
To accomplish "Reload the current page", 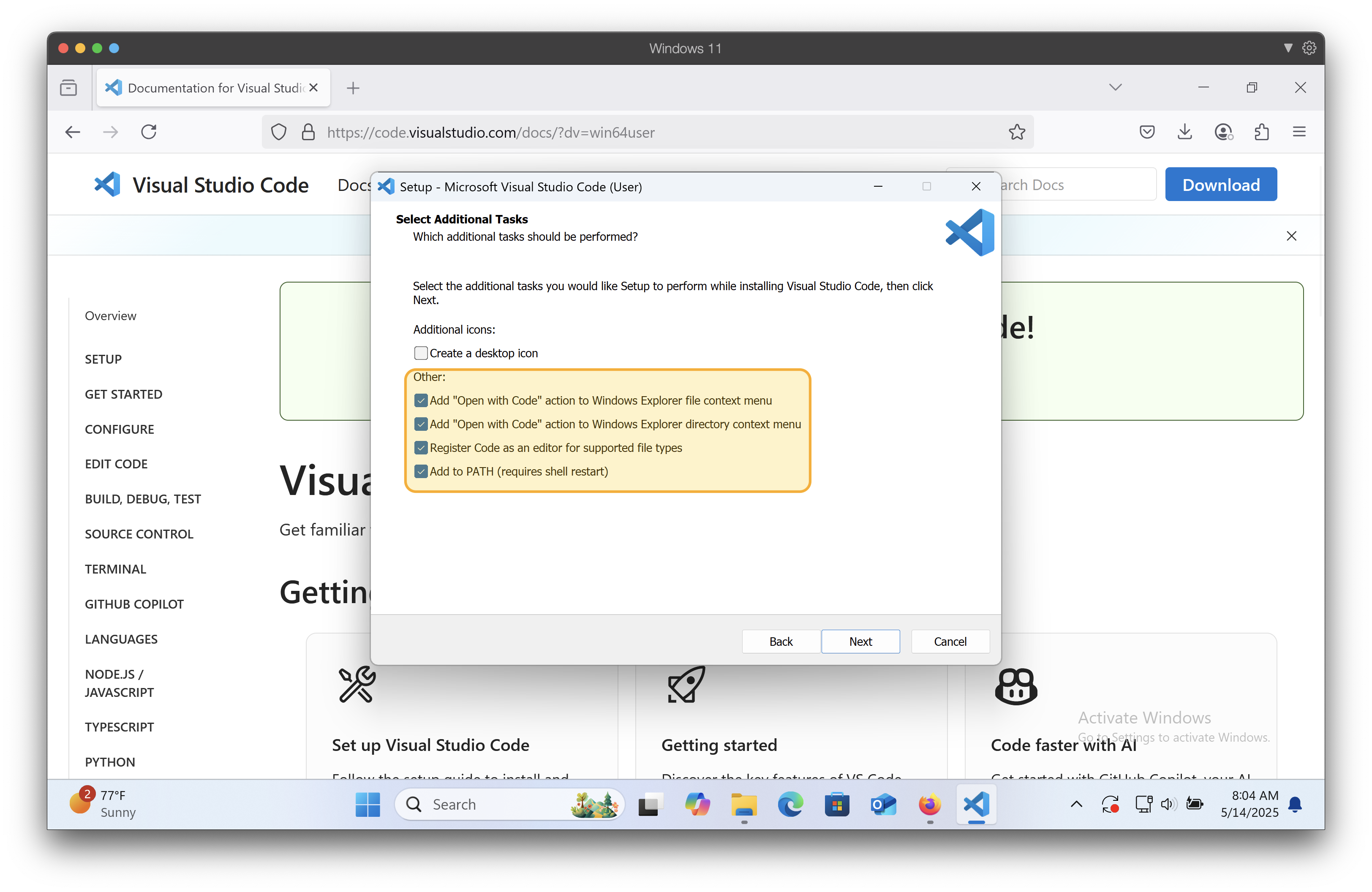I will 149,132.
